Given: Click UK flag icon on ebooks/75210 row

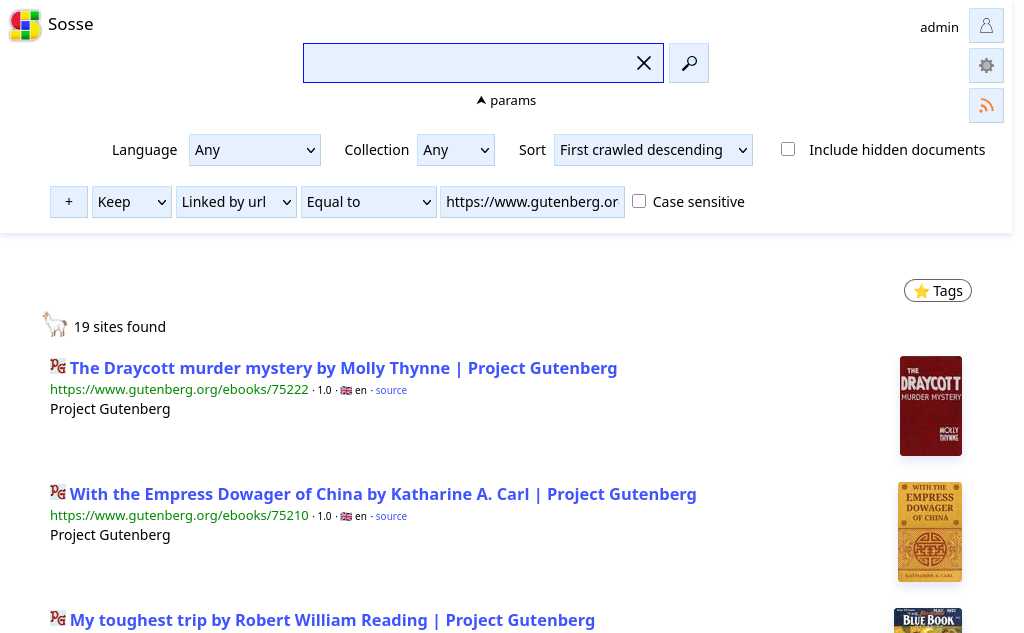Looking at the screenshot, I should point(346,517).
